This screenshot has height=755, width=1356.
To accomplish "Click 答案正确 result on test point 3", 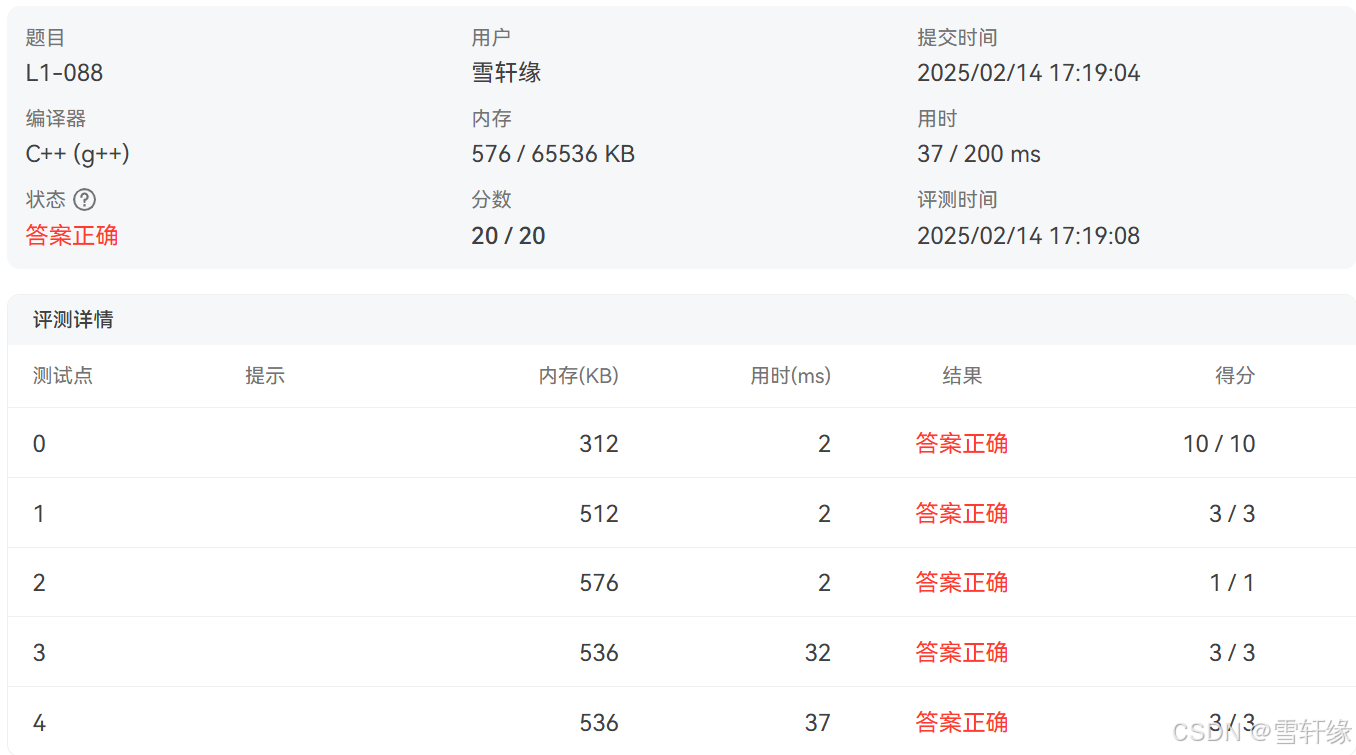I will point(961,652).
